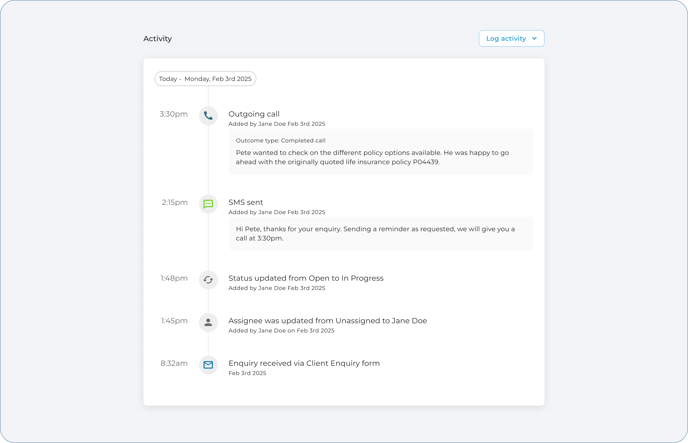The width and height of the screenshot is (688, 443).
Task: Click the outgoing call phone icon
Action: (x=208, y=116)
